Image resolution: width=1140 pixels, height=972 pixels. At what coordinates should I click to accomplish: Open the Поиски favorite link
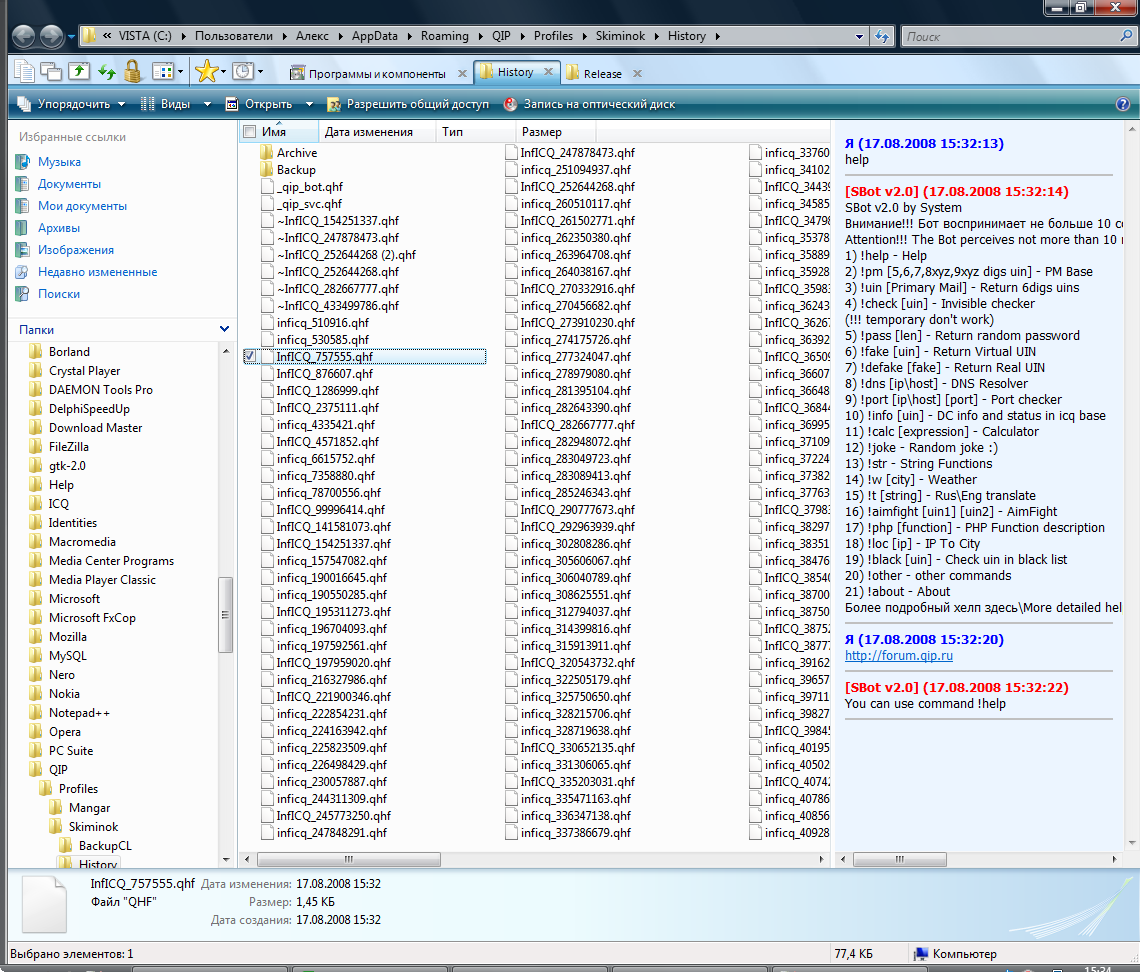59,294
